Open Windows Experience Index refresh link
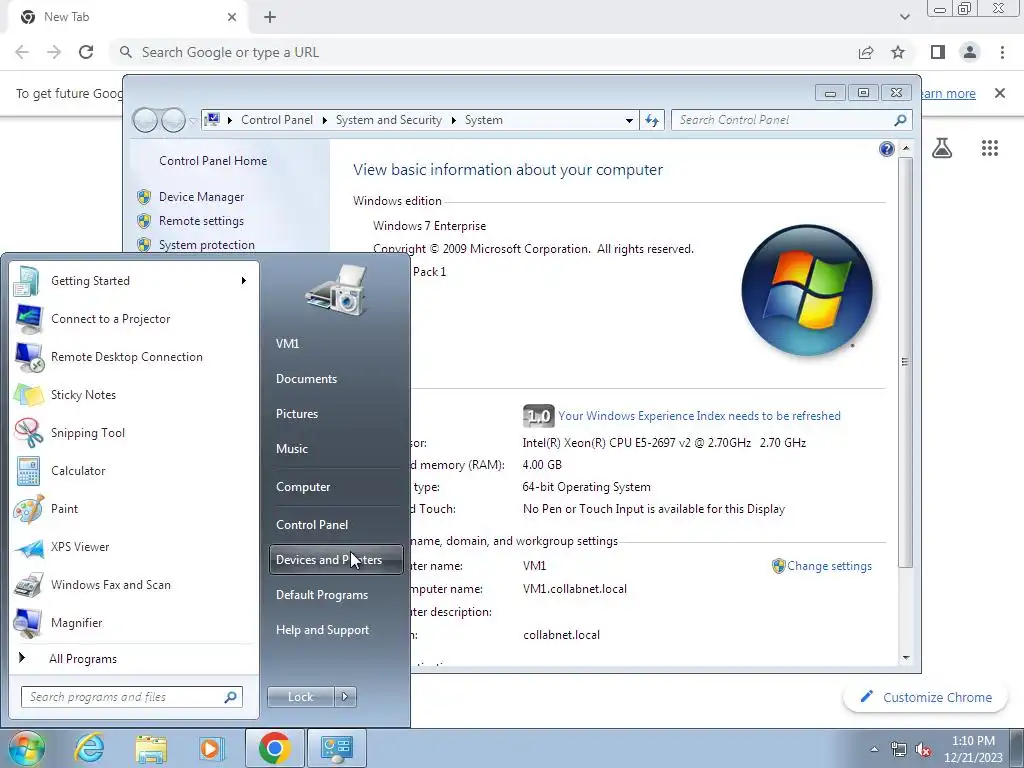This screenshot has height=768, width=1024. [x=699, y=416]
